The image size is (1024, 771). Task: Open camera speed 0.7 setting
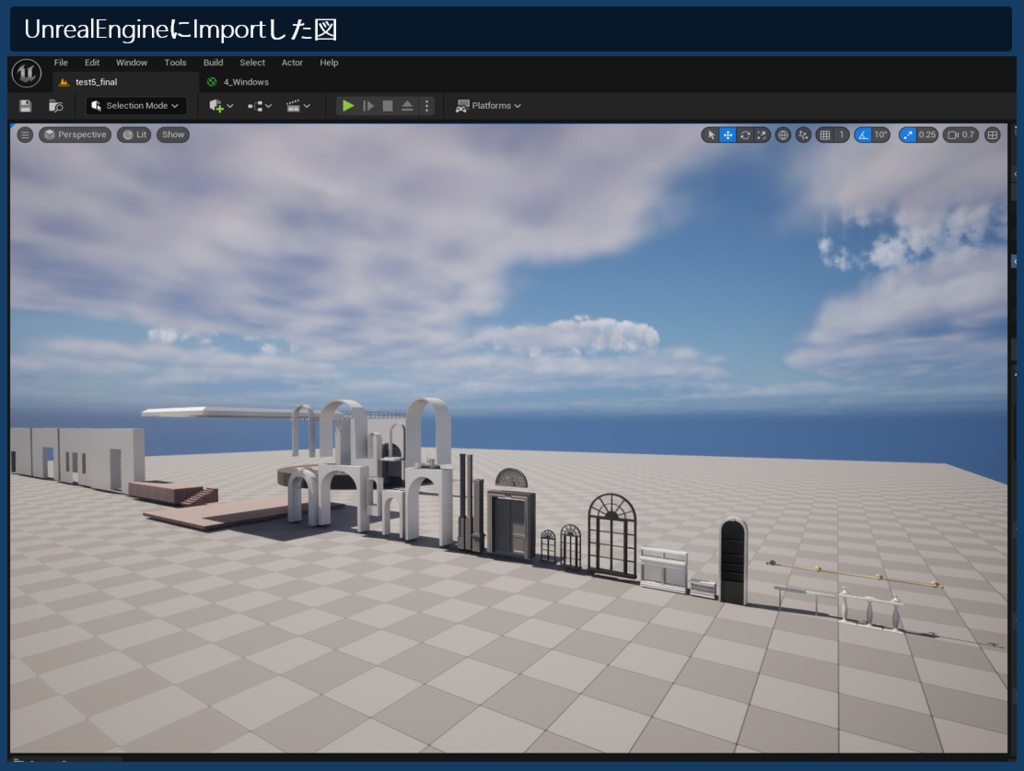(x=961, y=135)
